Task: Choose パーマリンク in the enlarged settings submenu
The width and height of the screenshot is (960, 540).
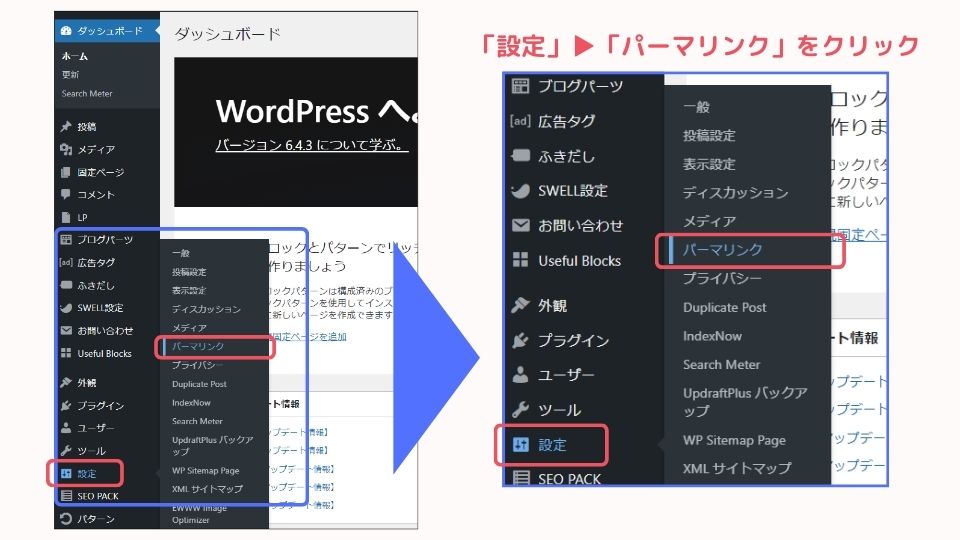Action: (722, 249)
